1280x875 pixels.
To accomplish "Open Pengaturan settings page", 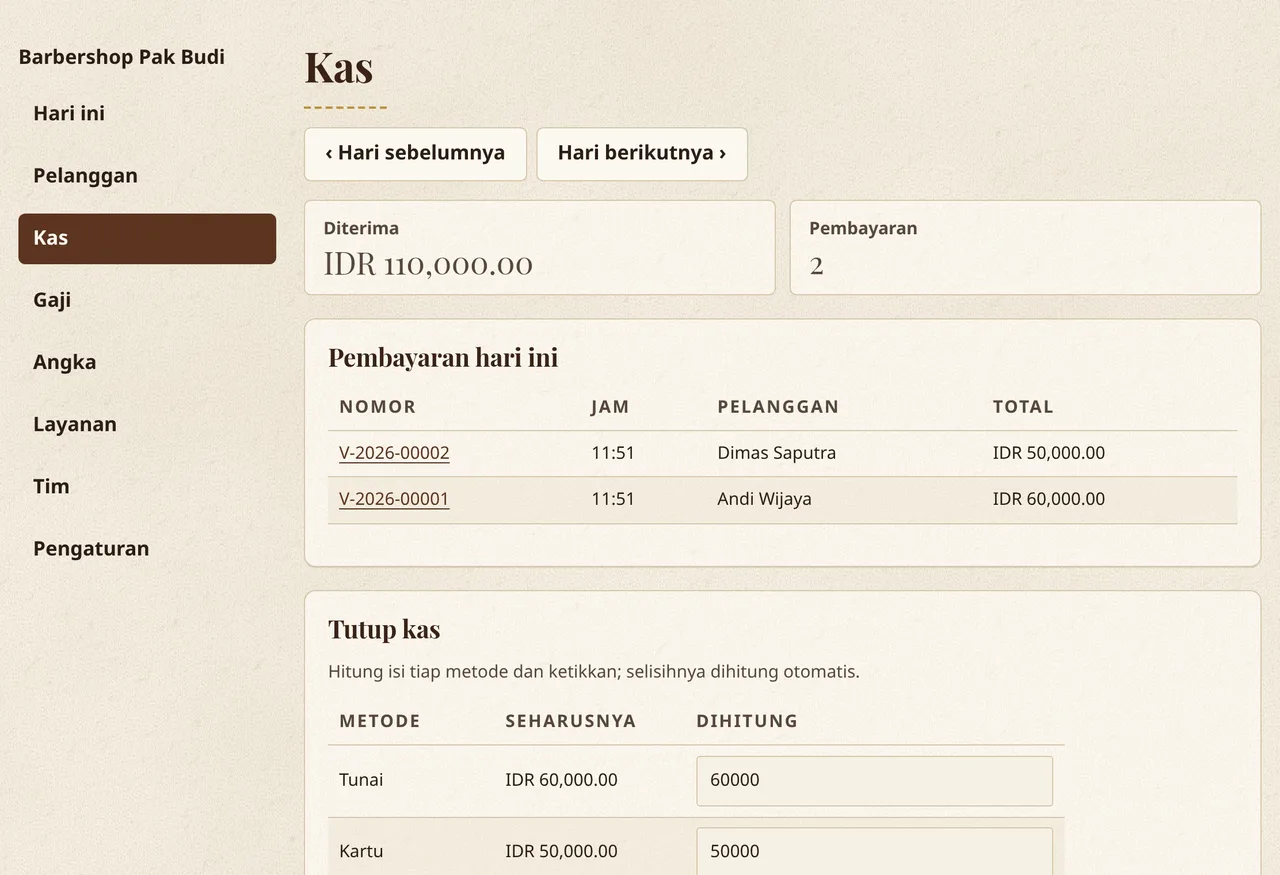I will tap(147, 548).
